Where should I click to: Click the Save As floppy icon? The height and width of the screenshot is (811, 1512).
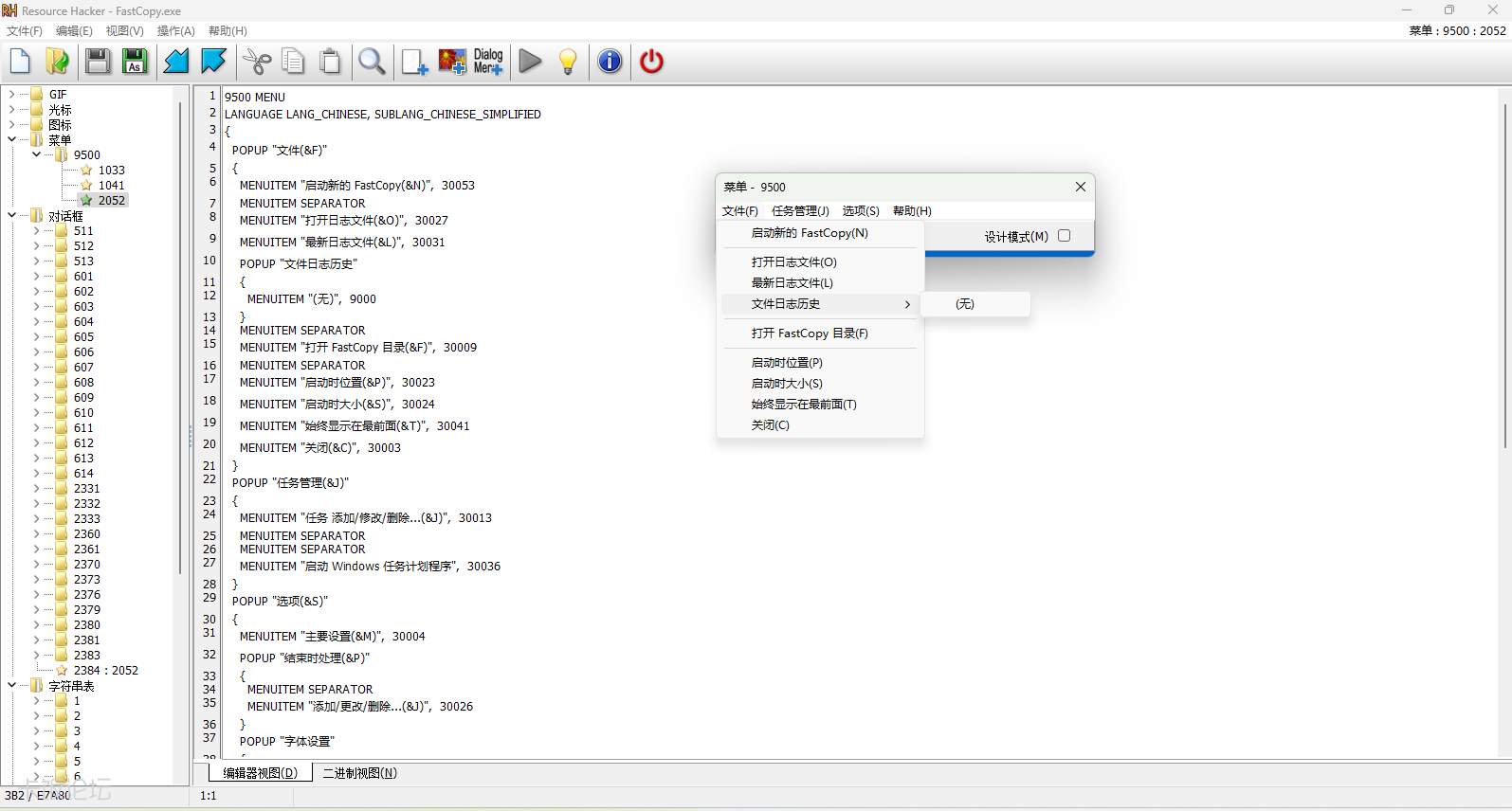pos(135,62)
